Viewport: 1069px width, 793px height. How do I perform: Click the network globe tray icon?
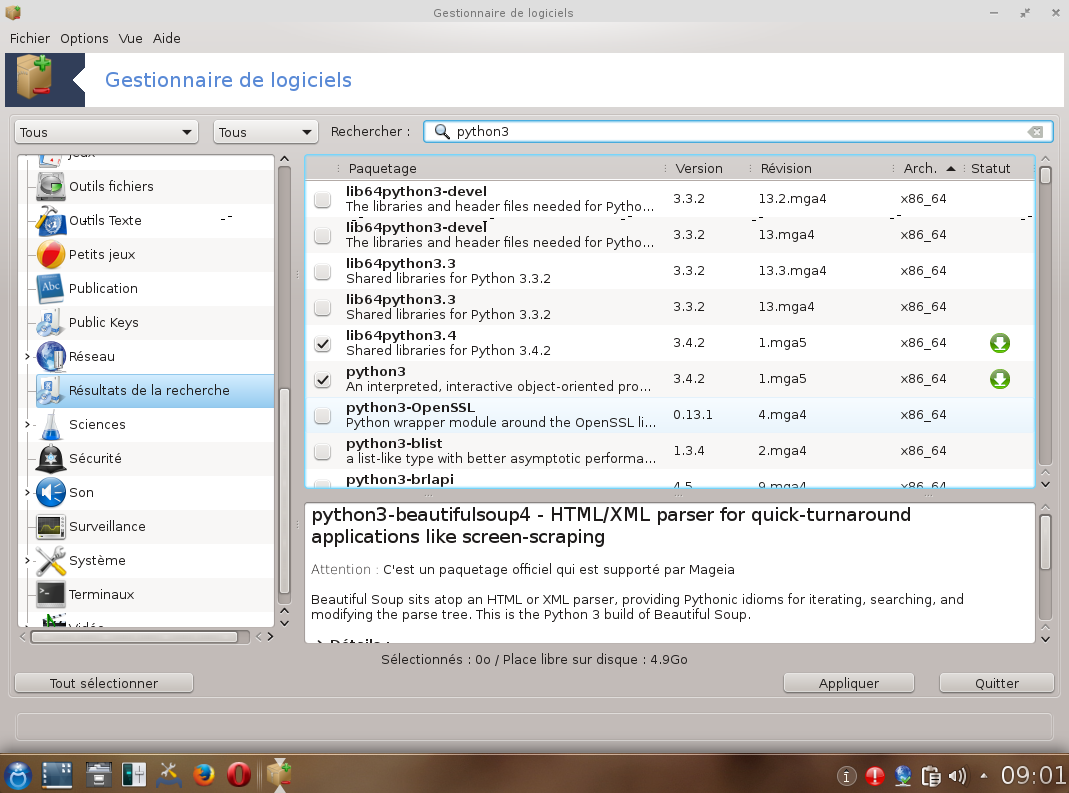(903, 775)
